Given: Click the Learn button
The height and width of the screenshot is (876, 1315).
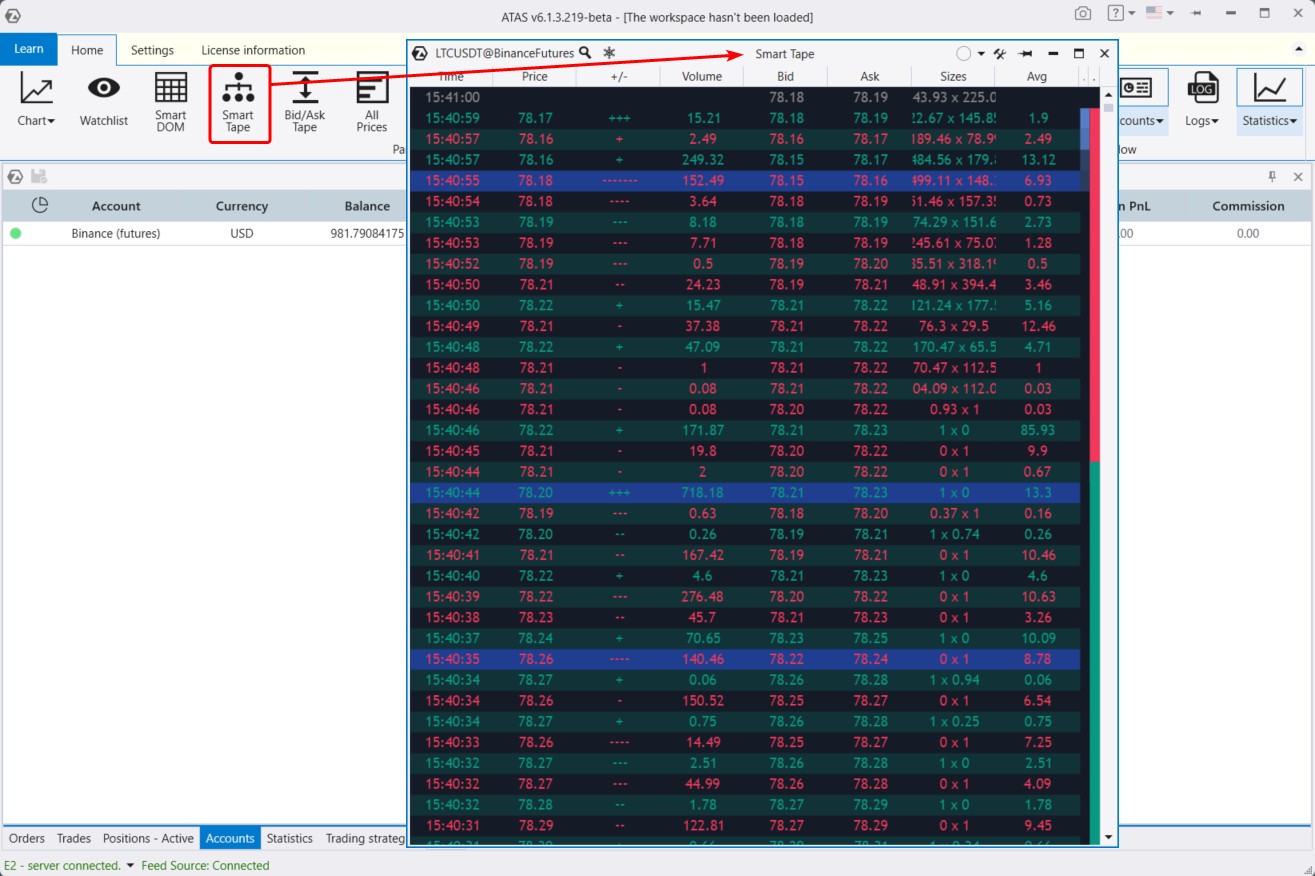Looking at the screenshot, I should click(x=29, y=49).
